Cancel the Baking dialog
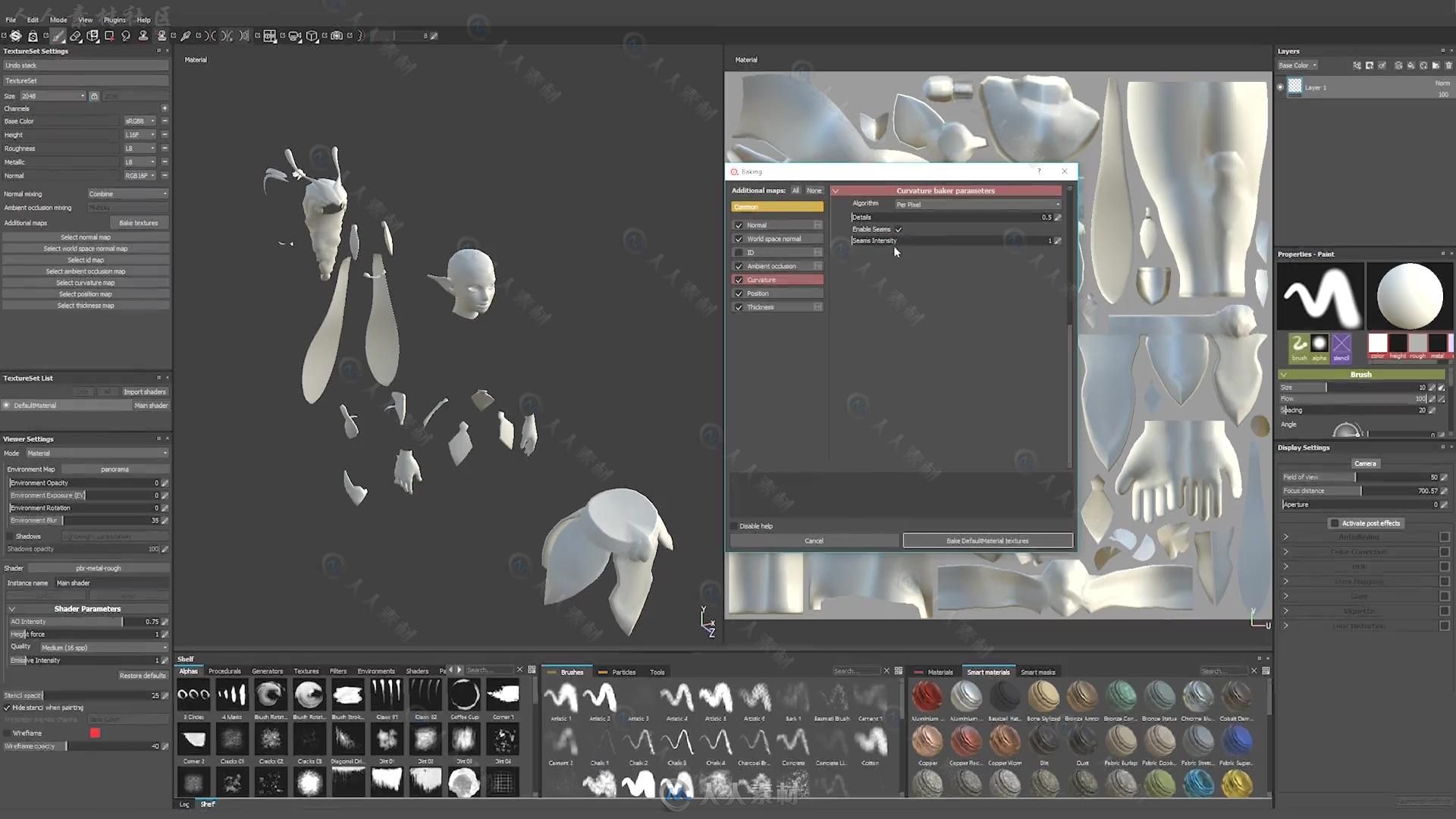The image size is (1456, 819). coord(814,541)
